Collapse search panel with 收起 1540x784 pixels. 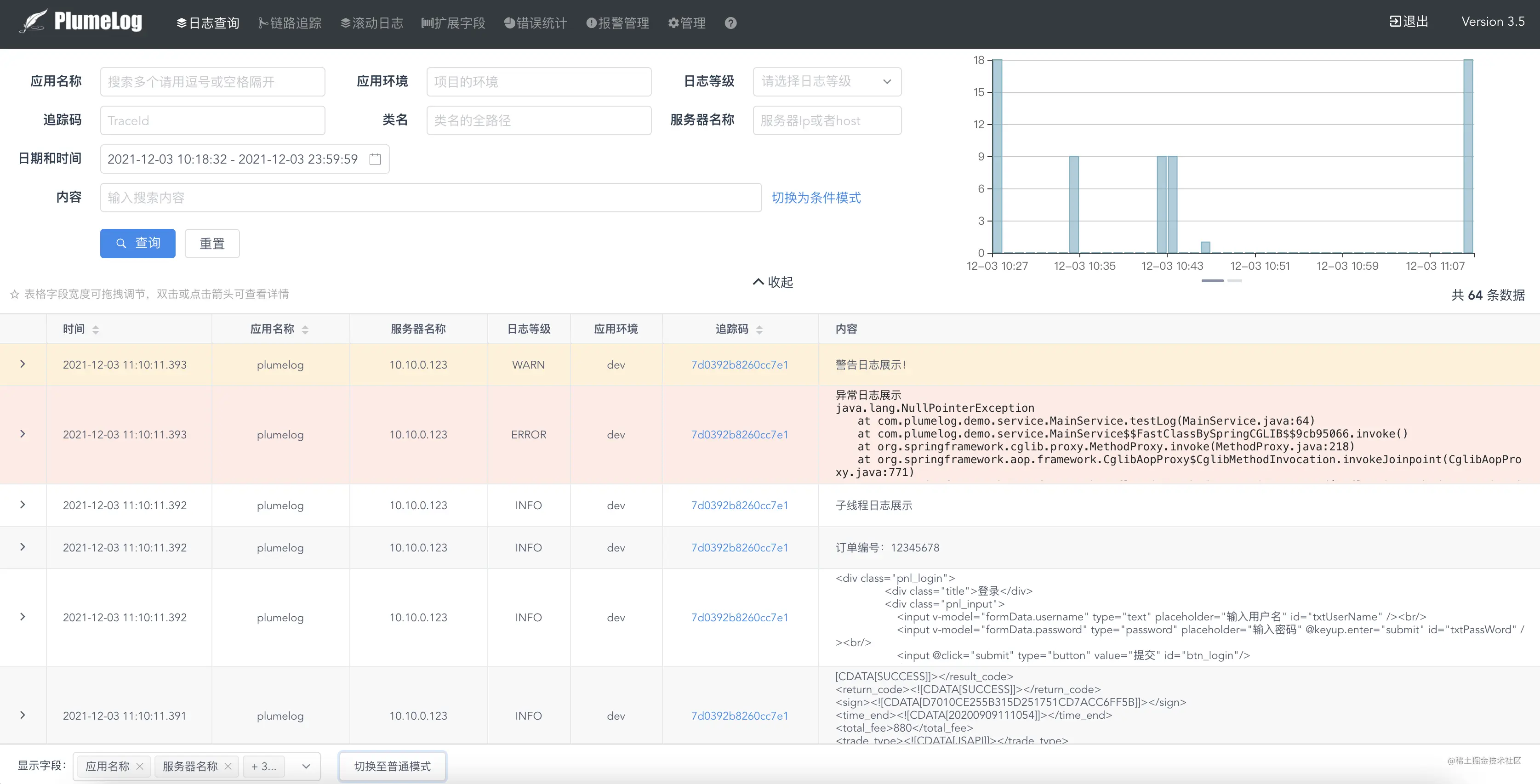[772, 282]
